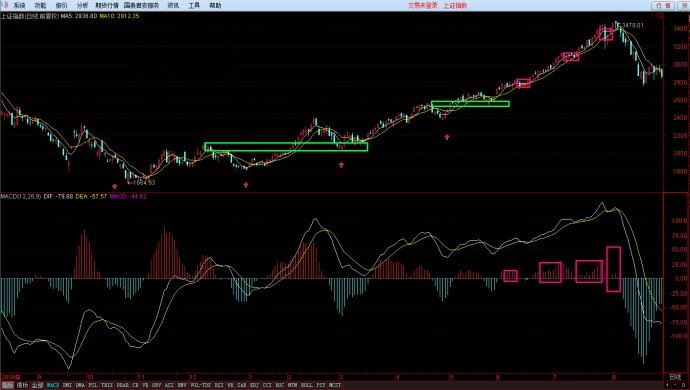Open the 国泰君安服务 menu
Image resolution: width=690 pixels, height=390 pixels.
point(141,6)
